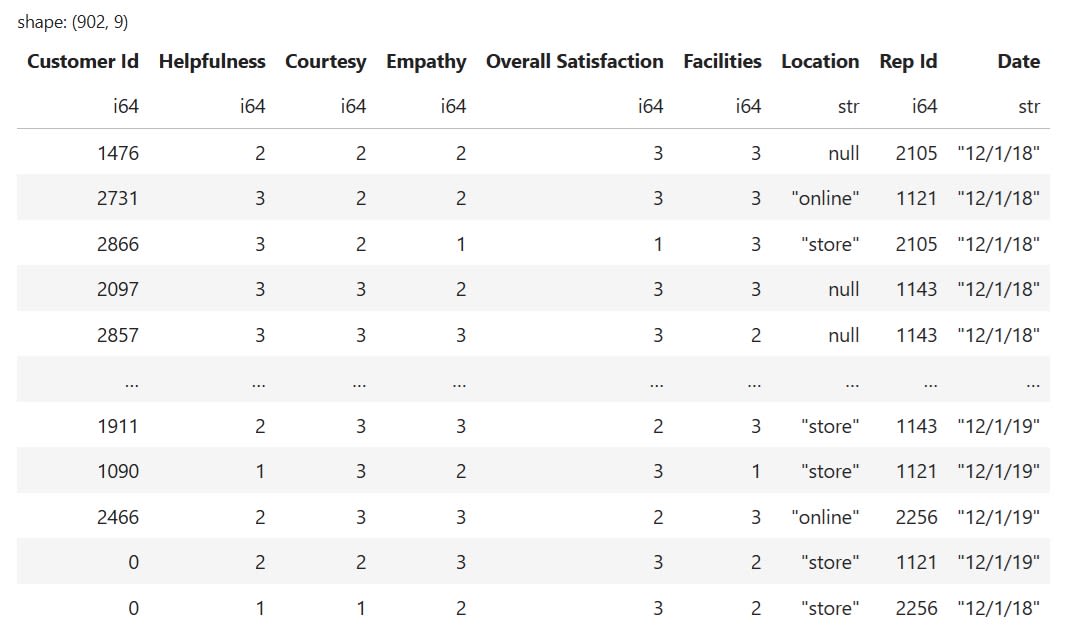Select the Customer Id 1090 cell
This screenshot has width=1069, height=644.
[118, 471]
